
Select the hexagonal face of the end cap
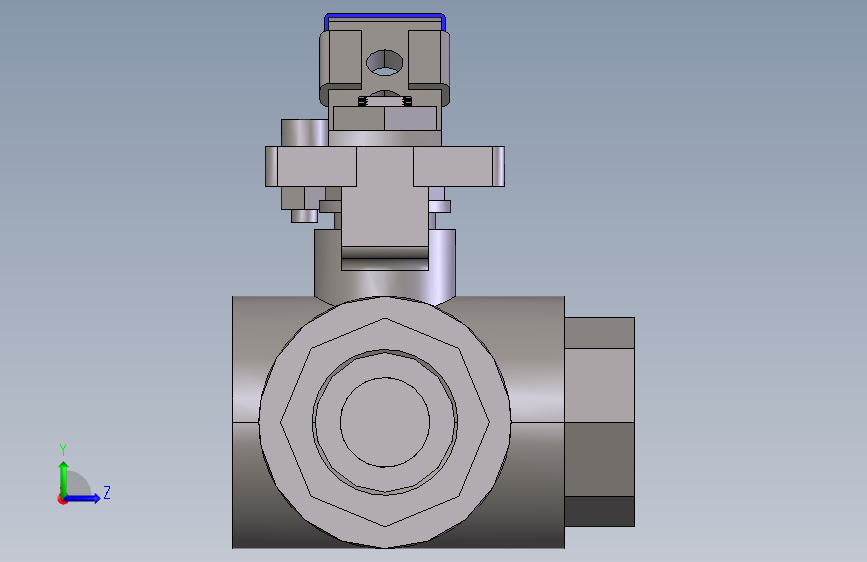385,422
